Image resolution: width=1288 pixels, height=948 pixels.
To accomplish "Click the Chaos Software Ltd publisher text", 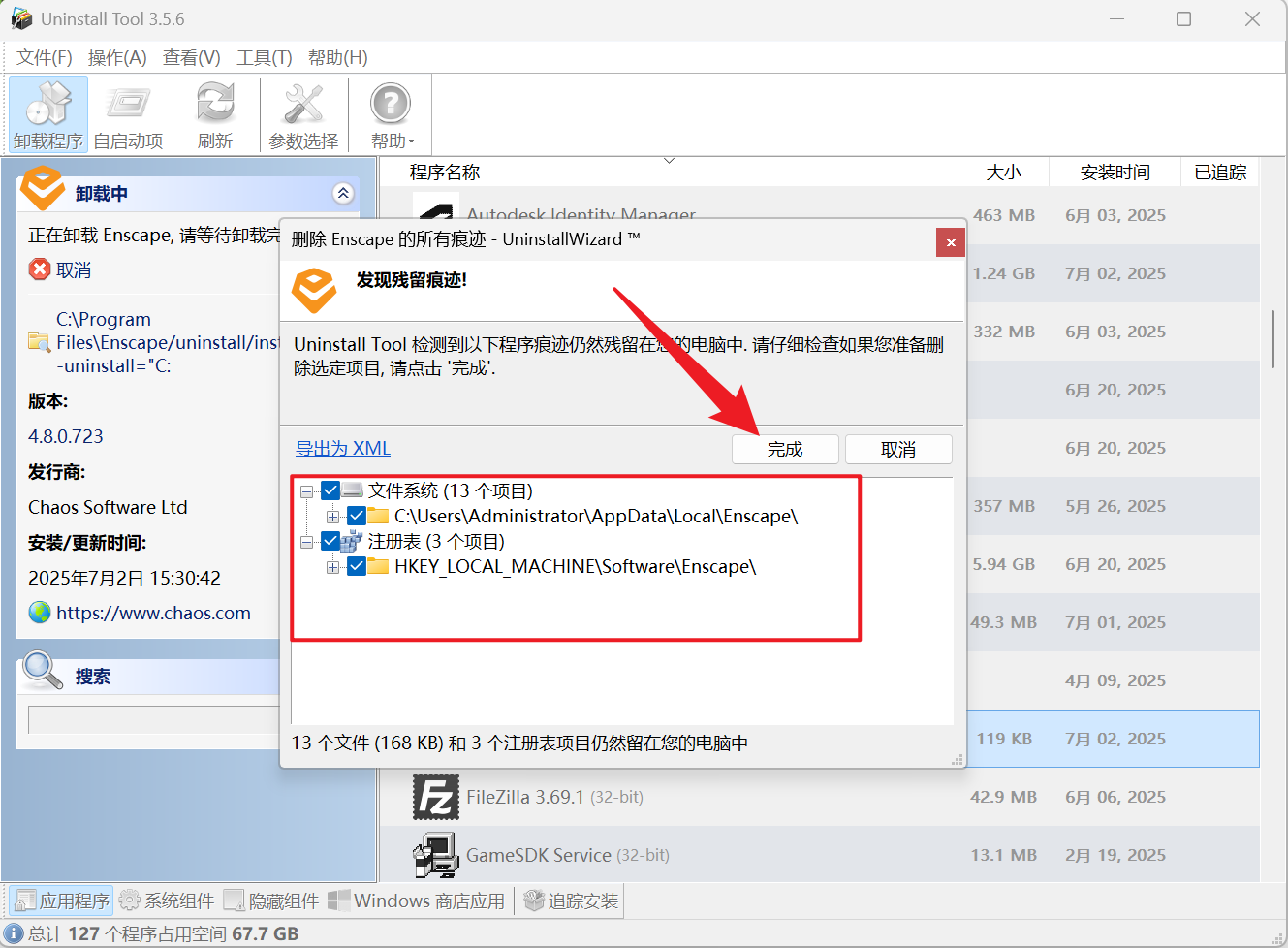I will [x=108, y=507].
